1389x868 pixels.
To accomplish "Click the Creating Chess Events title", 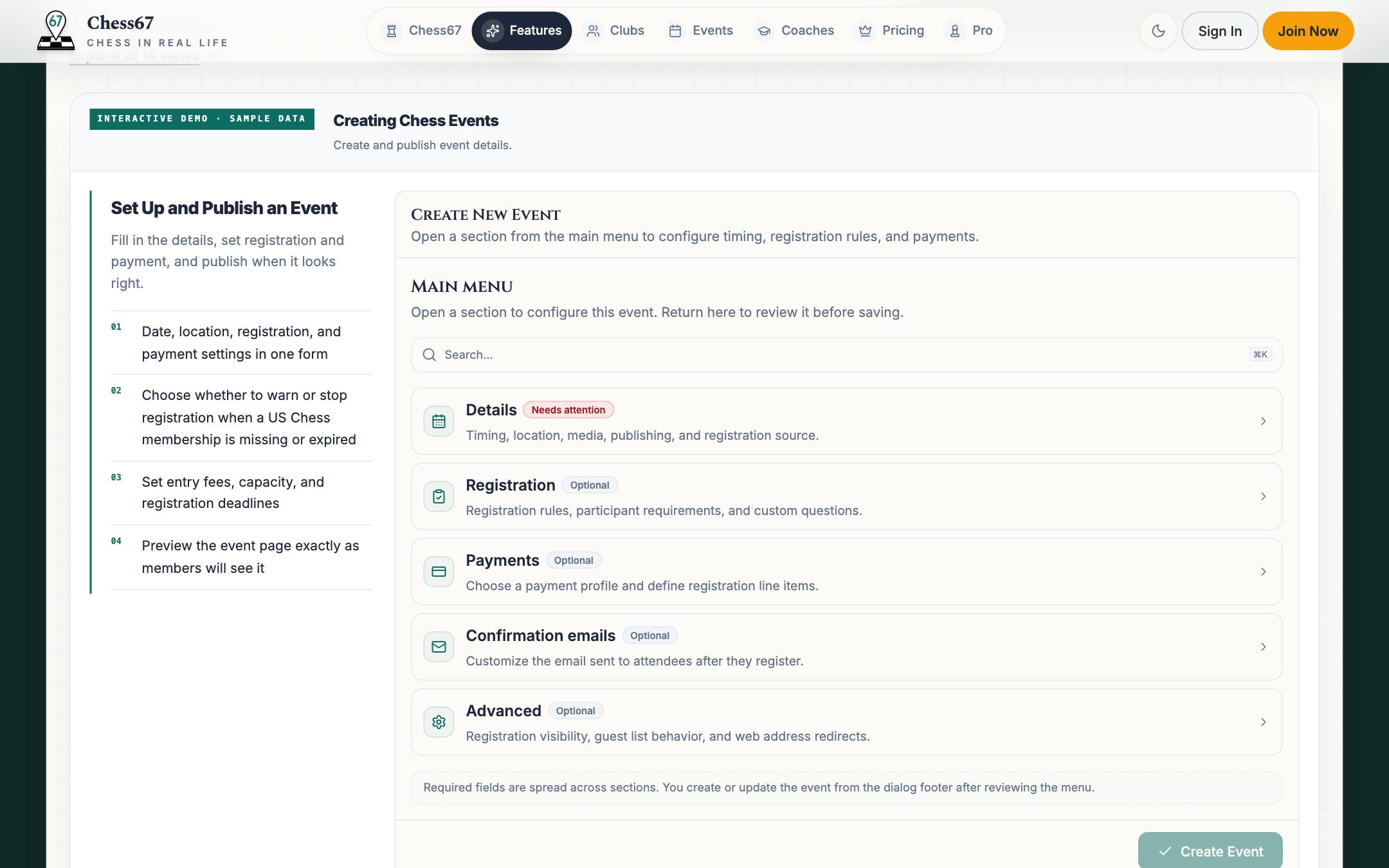I will (x=415, y=120).
